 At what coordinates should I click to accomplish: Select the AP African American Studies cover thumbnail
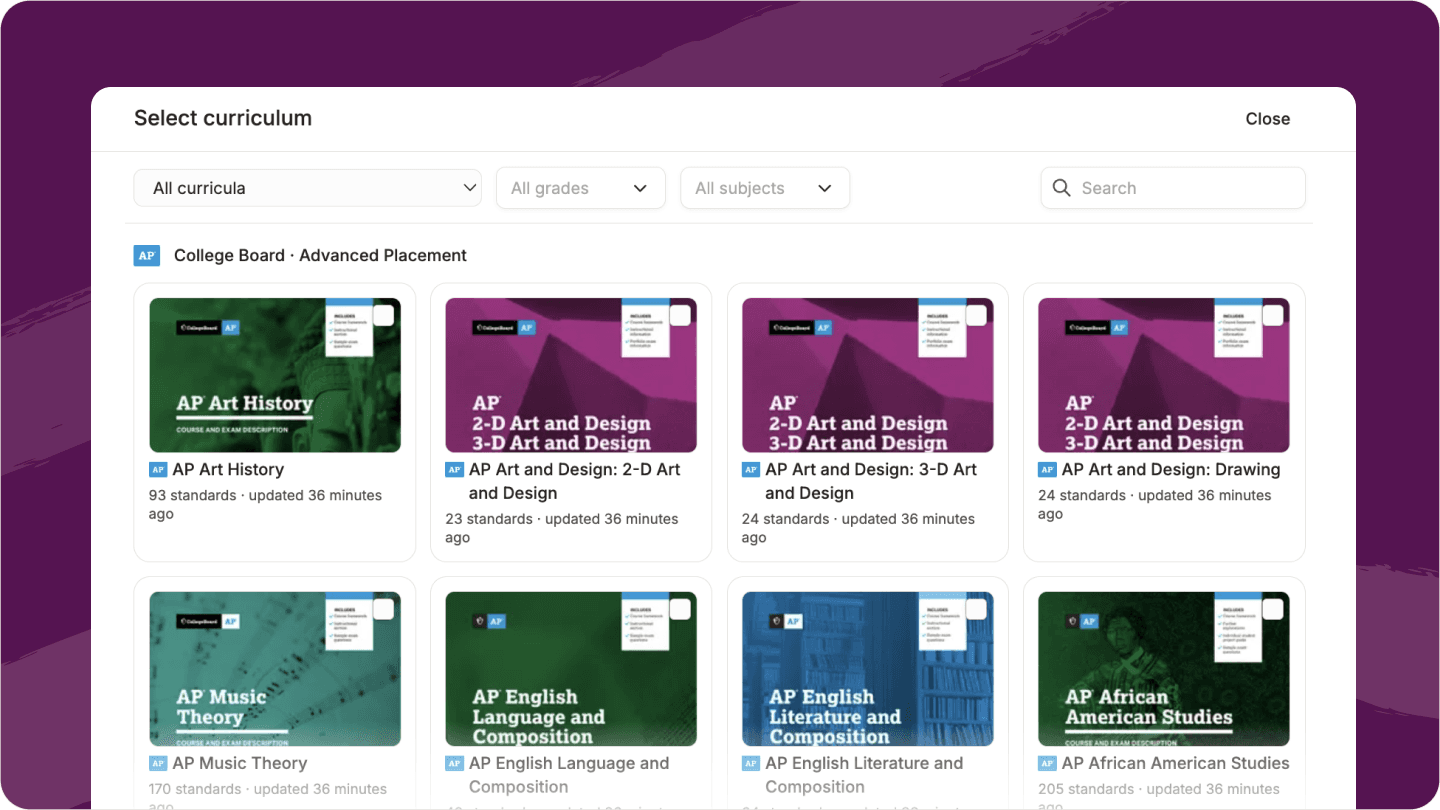(1164, 669)
